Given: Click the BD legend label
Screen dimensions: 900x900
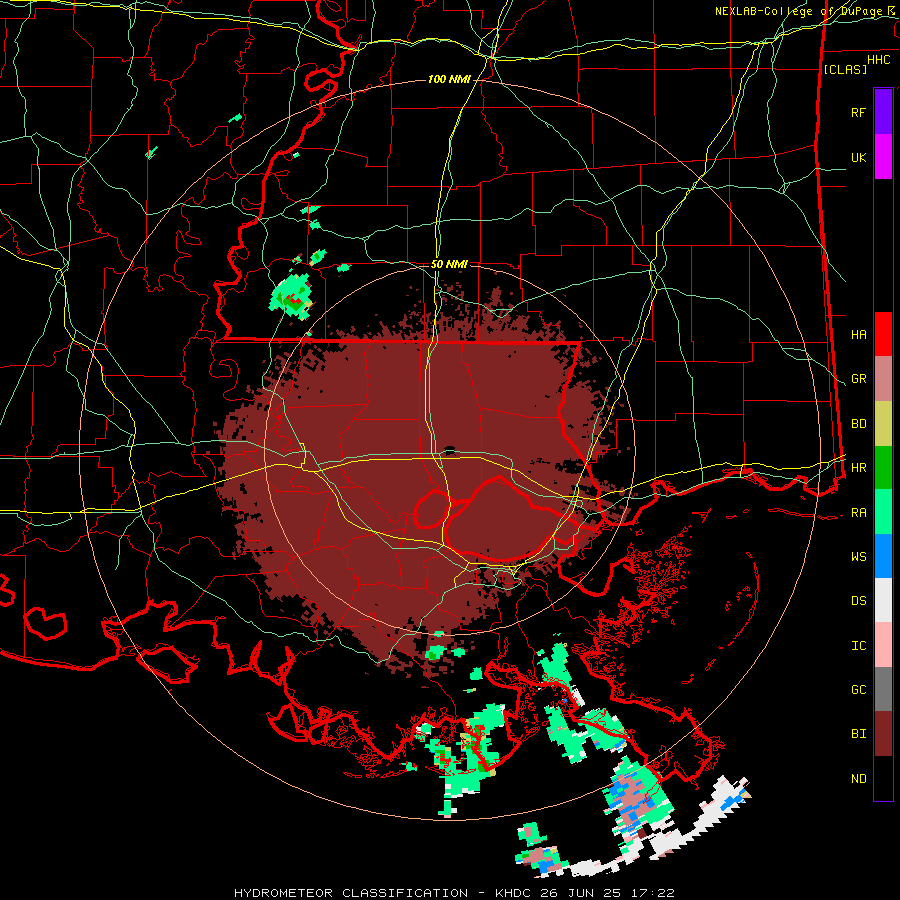Looking at the screenshot, I should pyautogui.click(x=858, y=424).
